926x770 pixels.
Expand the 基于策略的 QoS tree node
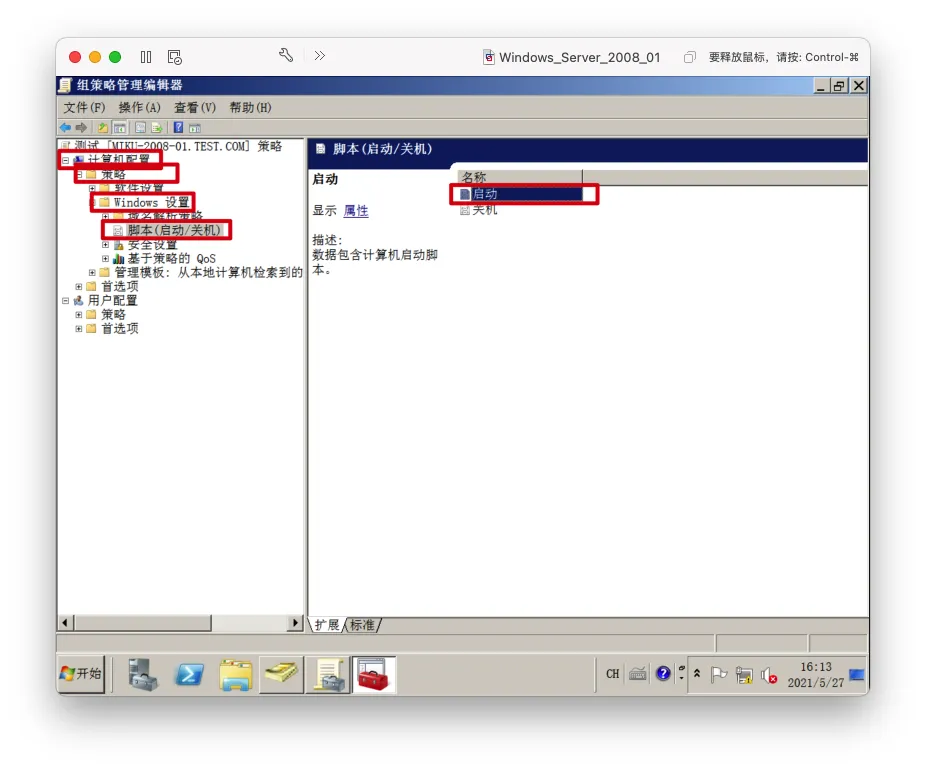[x=105, y=259]
